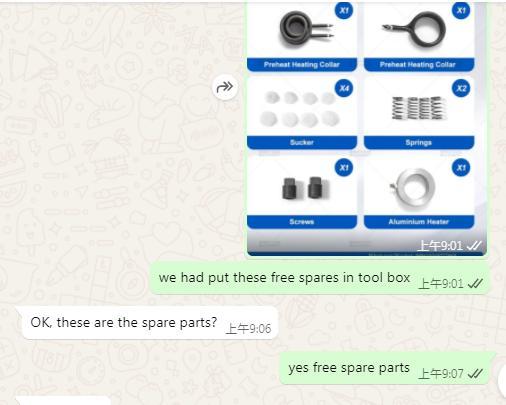Click the double-check receipt on the image message
Image resolution: width=506 pixels, height=405 pixels.
click(x=474, y=246)
